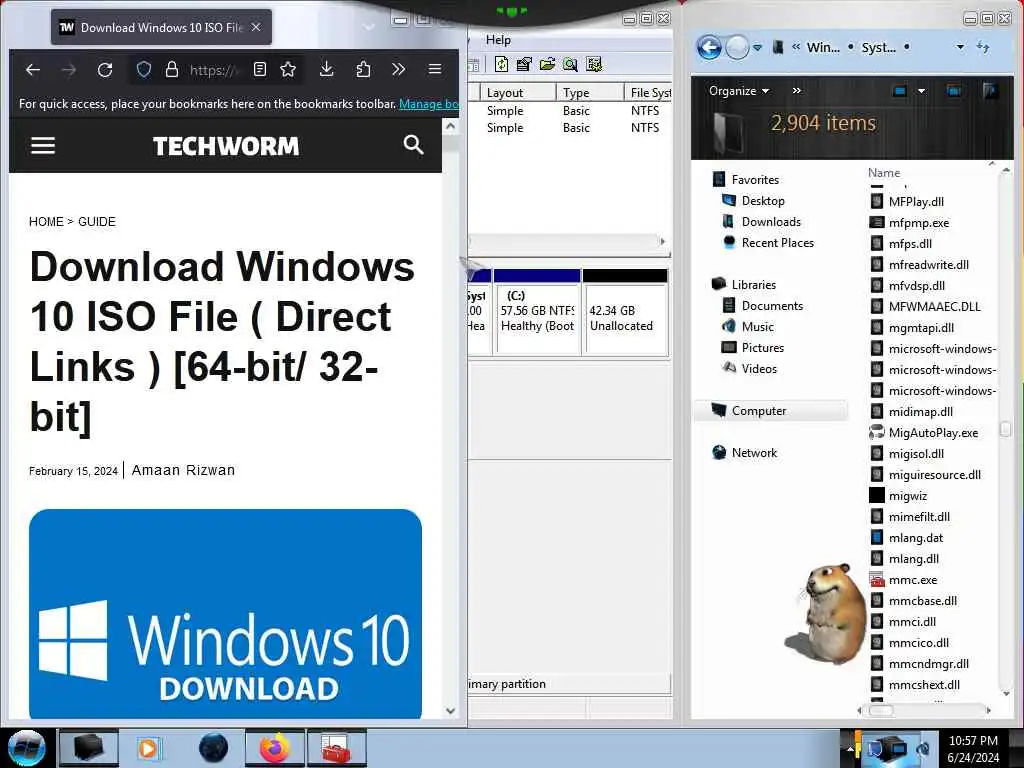Reload the Firefox page

105,70
